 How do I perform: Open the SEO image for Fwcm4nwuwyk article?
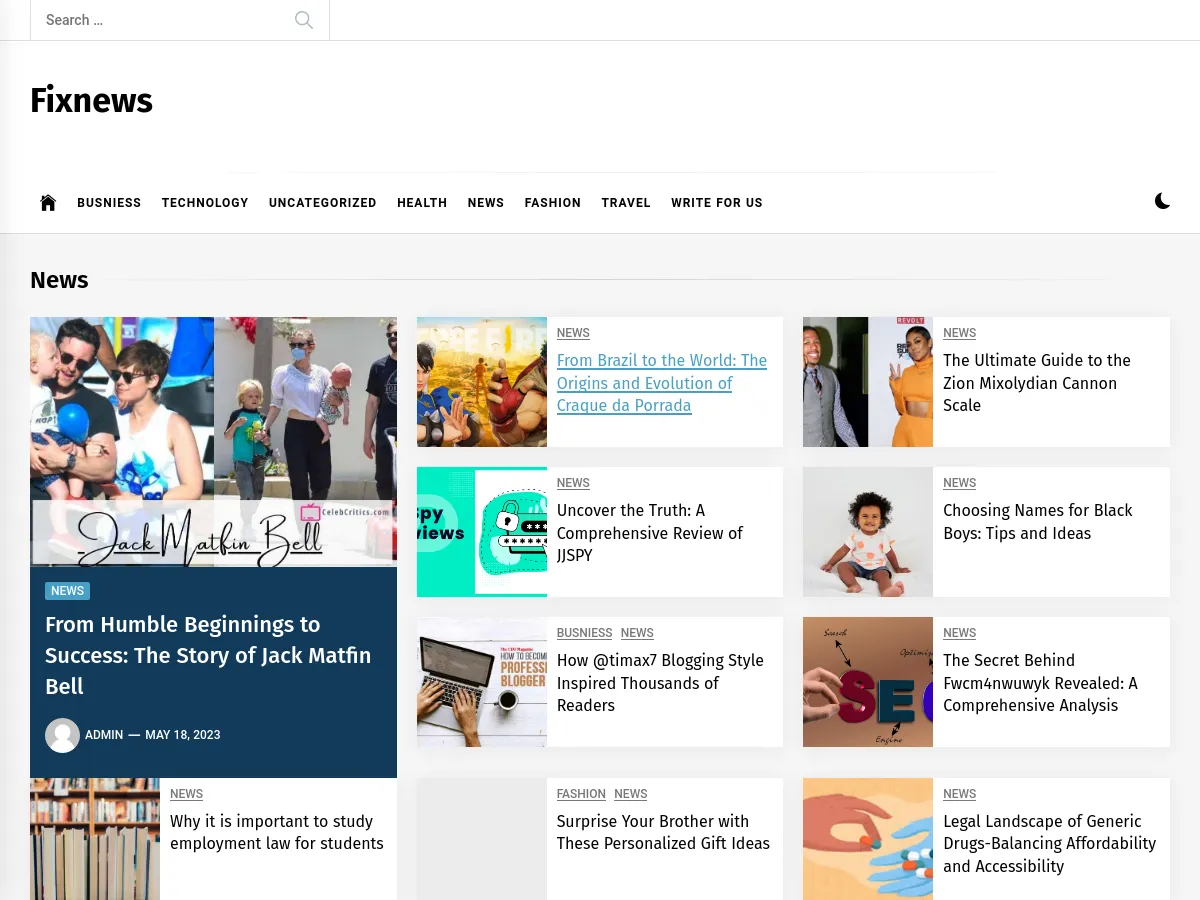(x=867, y=682)
